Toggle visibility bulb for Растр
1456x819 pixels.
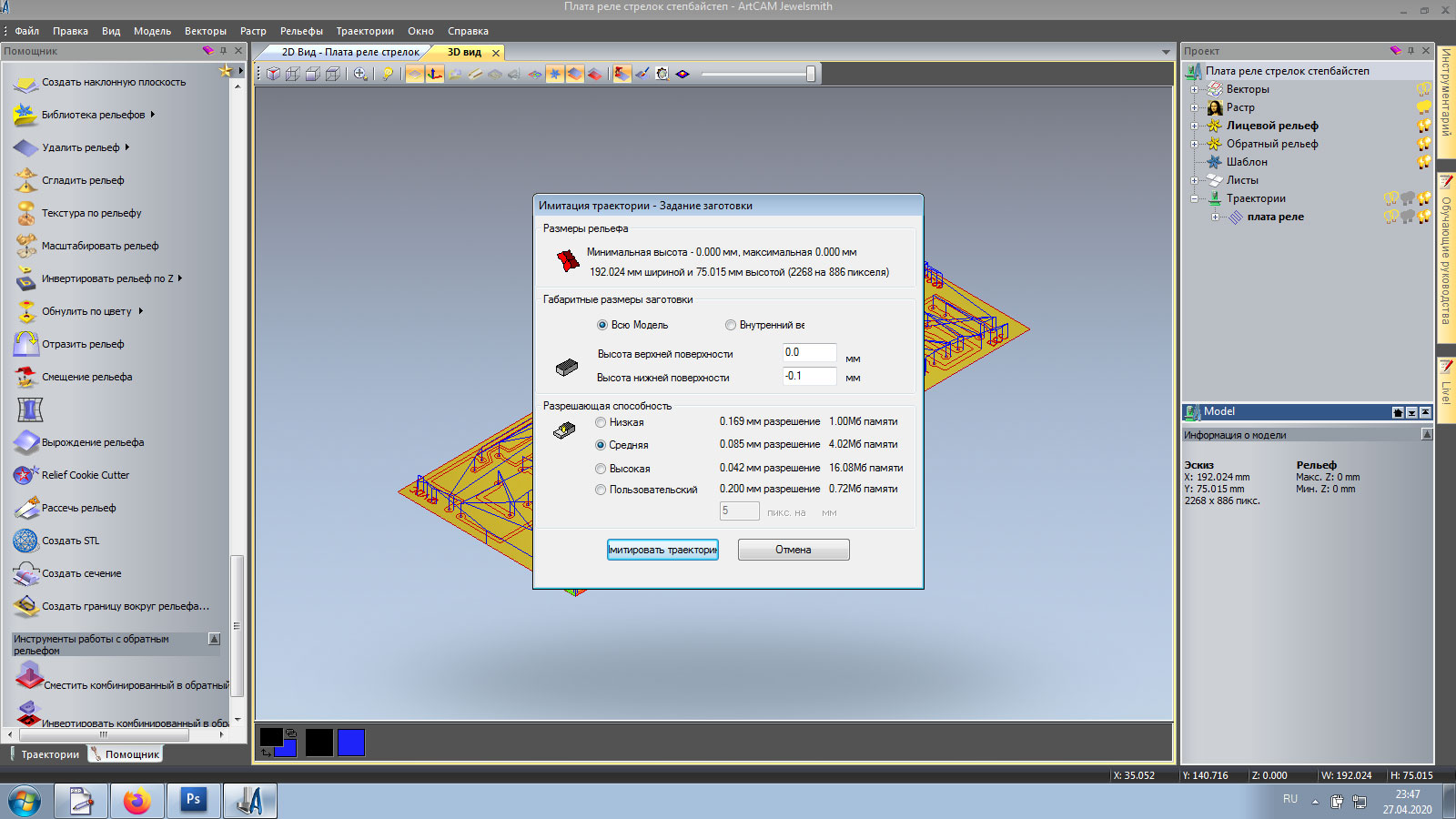coord(1424,107)
